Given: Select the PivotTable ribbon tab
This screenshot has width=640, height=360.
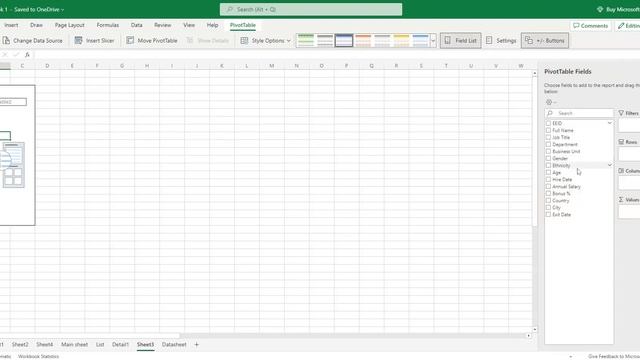Looking at the screenshot, I should (243, 25).
